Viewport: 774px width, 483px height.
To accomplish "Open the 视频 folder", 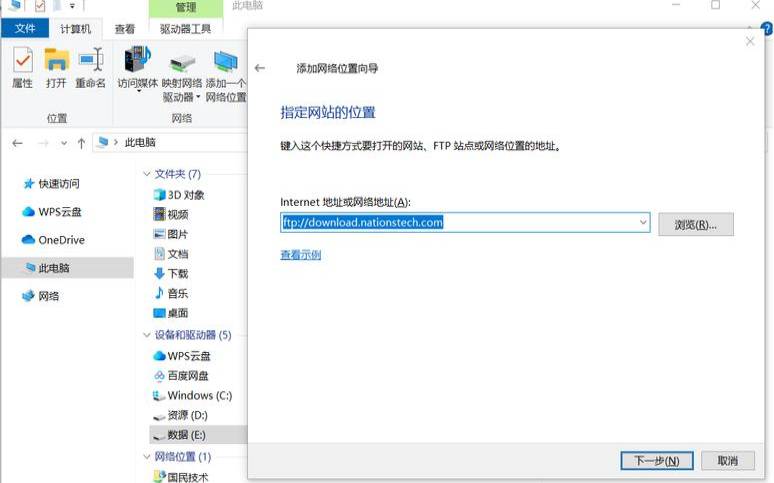I will [x=171, y=214].
